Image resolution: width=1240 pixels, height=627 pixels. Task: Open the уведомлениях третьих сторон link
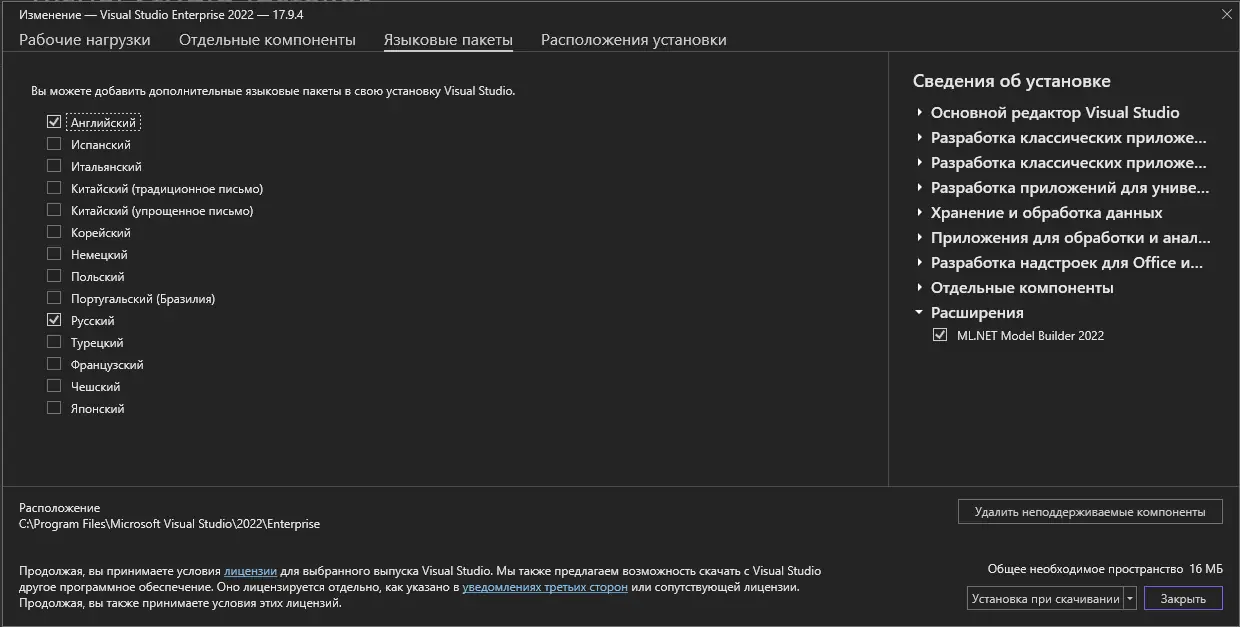point(545,587)
